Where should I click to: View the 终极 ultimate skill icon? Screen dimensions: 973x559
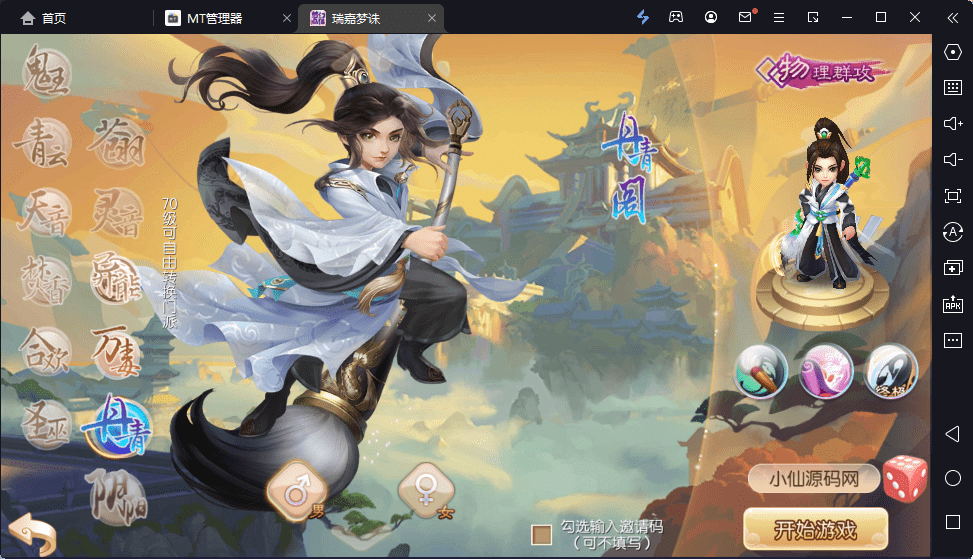(890, 371)
